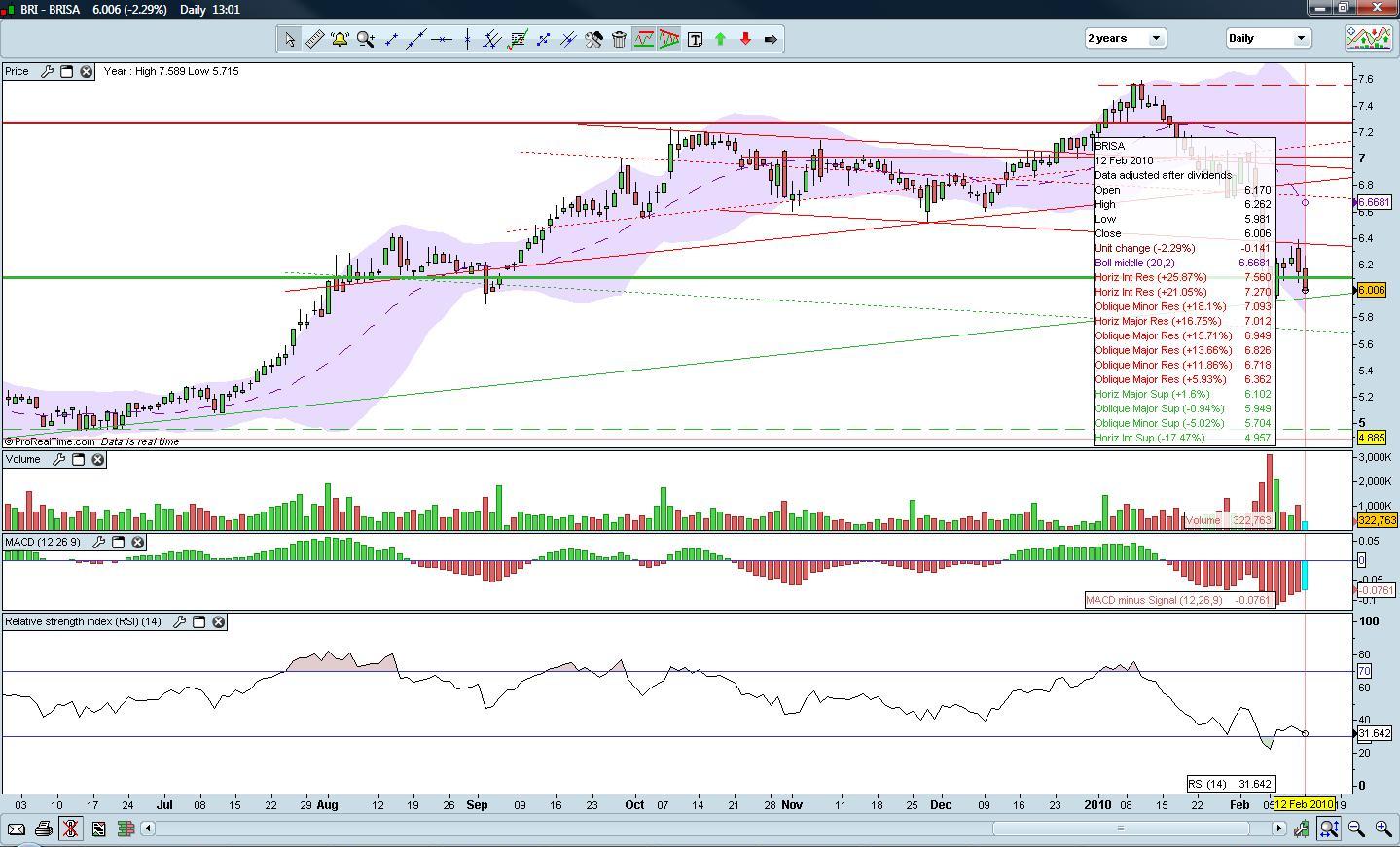Select the arrow cursor tool
This screenshot has height=847, width=1400.
coord(289,39)
